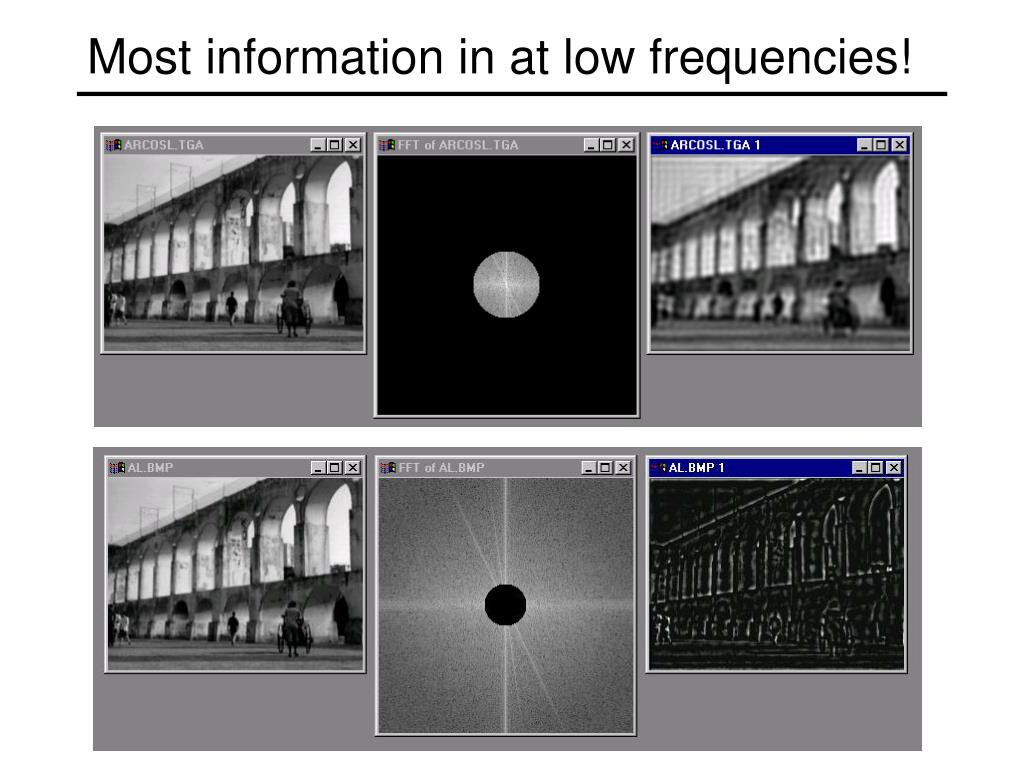Maximize the ARCOSL.TGA 1 window

click(x=882, y=145)
